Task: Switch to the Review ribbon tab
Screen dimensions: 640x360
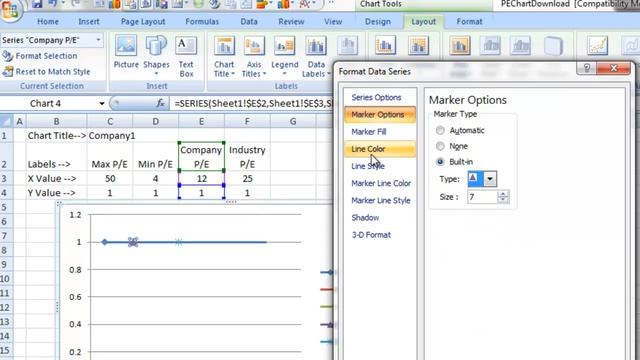Action: (x=291, y=22)
